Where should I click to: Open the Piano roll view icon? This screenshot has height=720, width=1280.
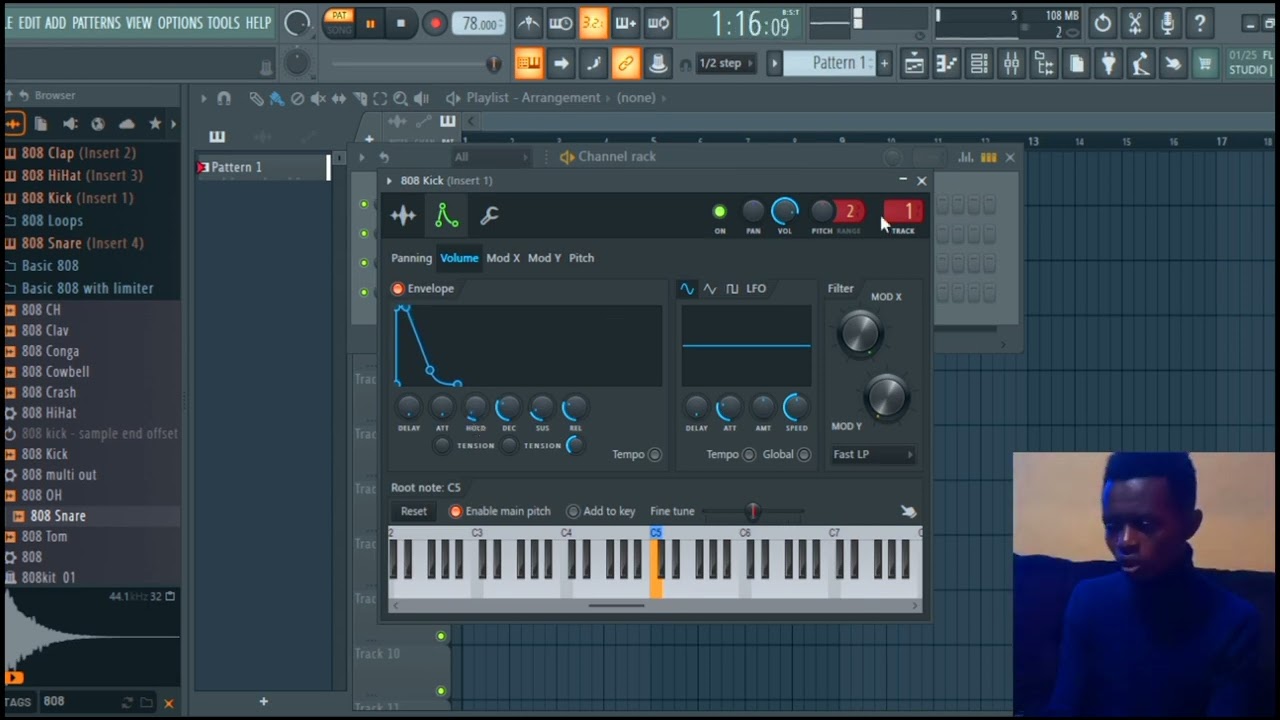(946, 65)
